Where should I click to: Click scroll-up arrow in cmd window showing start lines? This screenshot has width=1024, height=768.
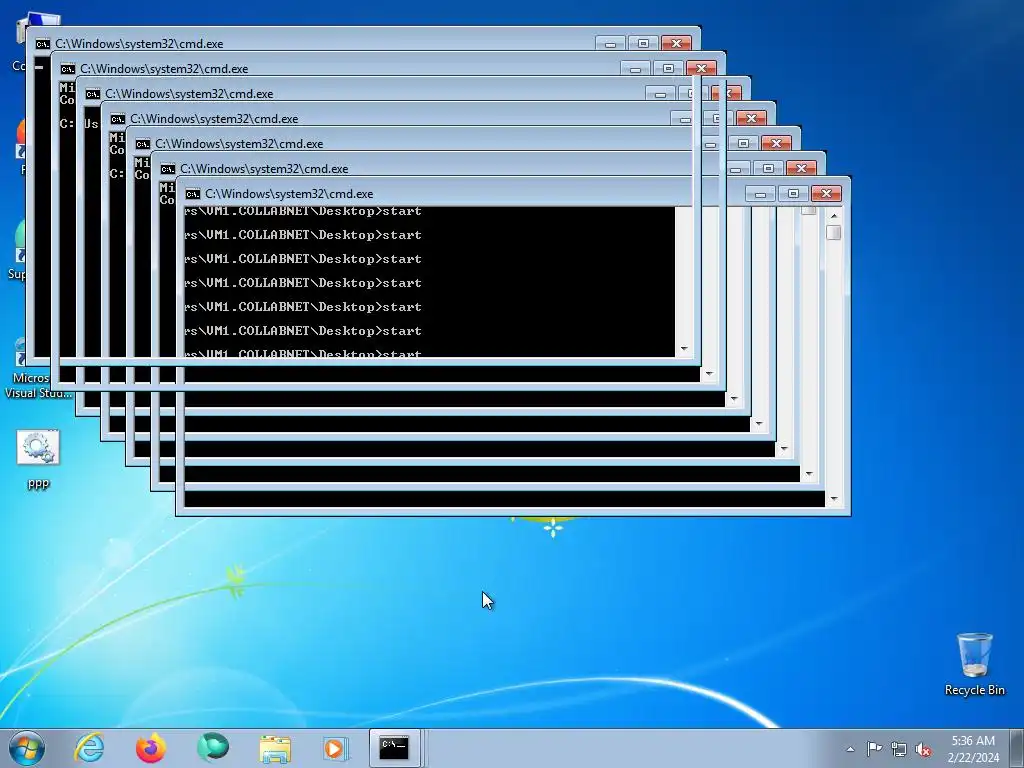point(834,216)
